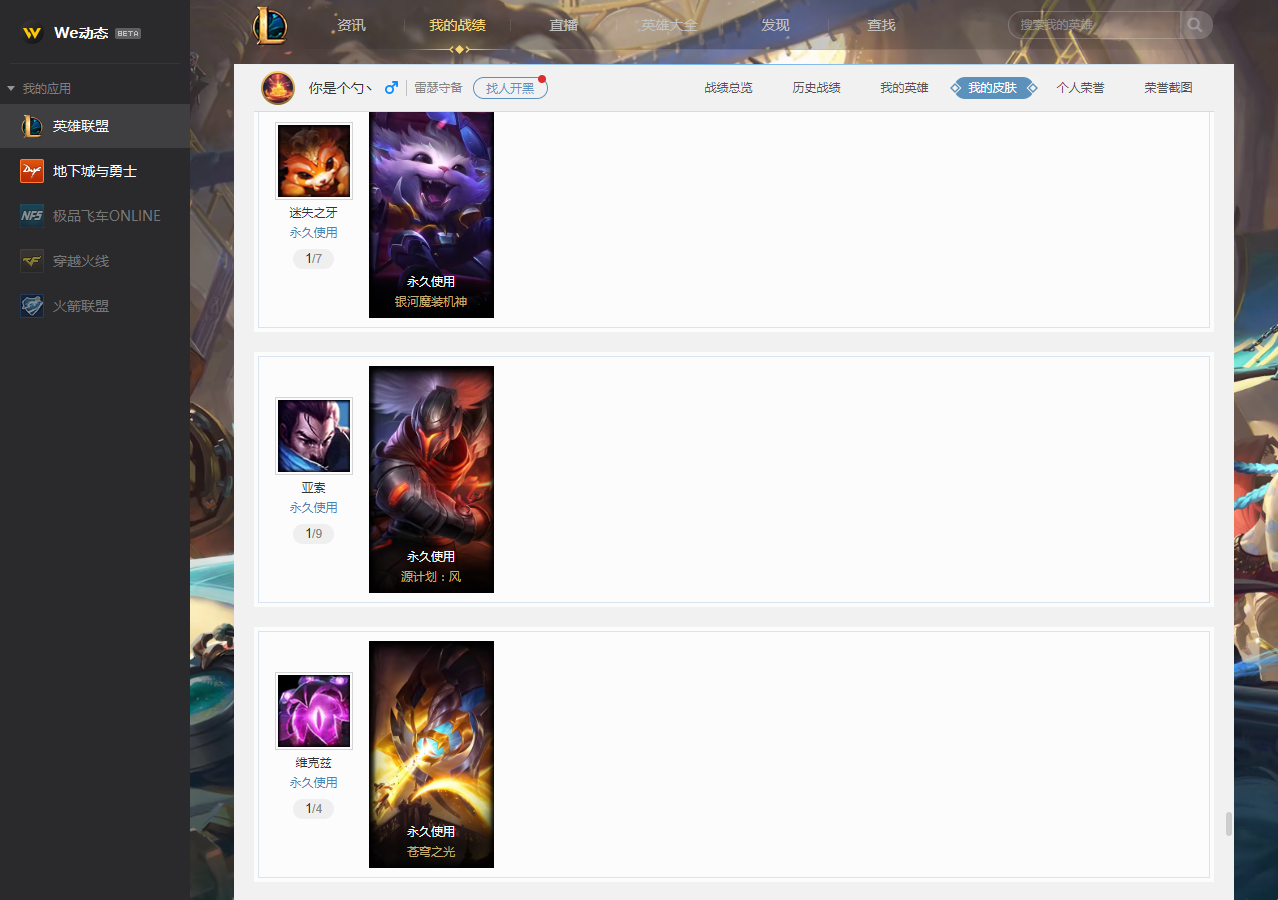1278x900 pixels.
Task: Click the search magnifier icon
Action: 1196,25
